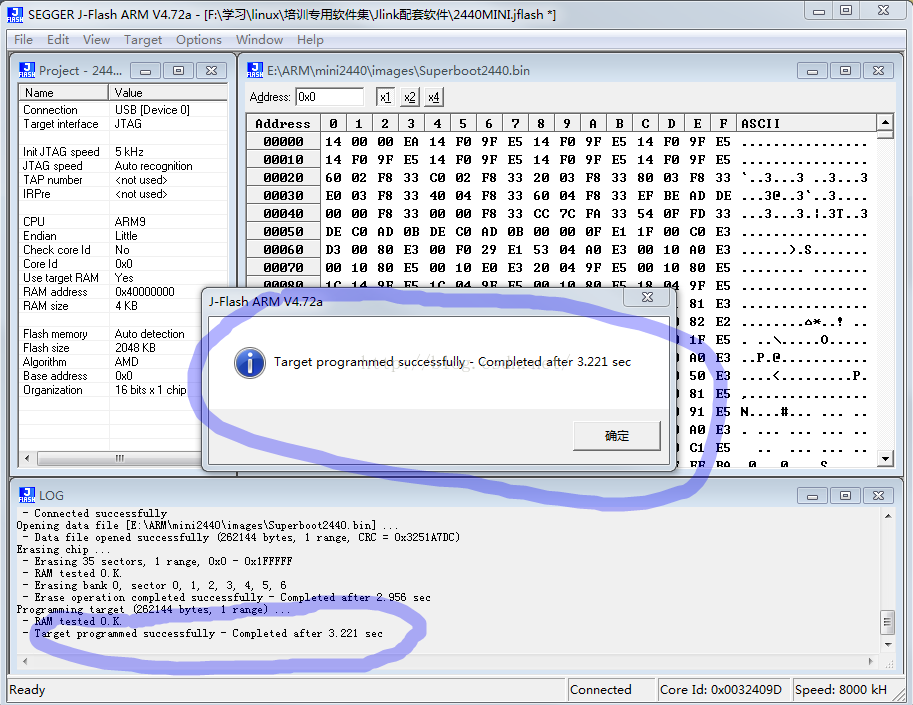Select the Target interface row
Screen dimensions: 913x705
(x=123, y=124)
